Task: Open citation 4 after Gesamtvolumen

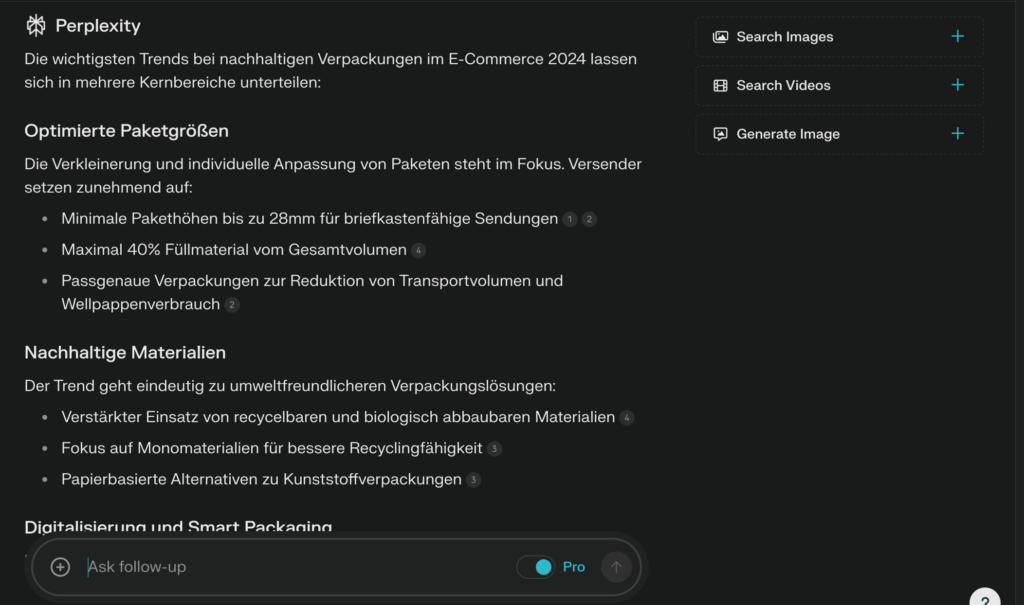Action: point(418,250)
